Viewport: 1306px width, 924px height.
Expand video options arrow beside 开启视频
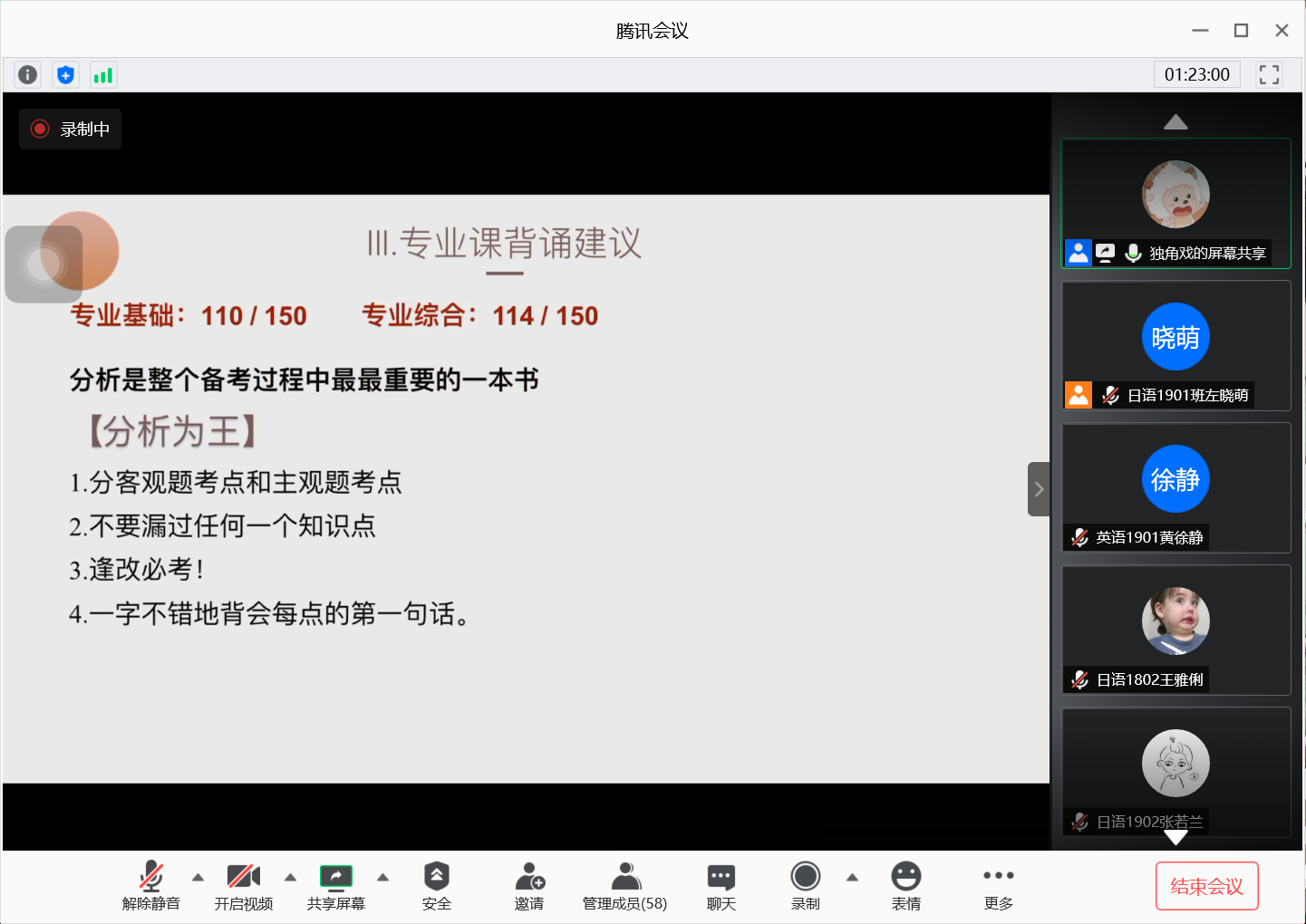tap(290, 877)
